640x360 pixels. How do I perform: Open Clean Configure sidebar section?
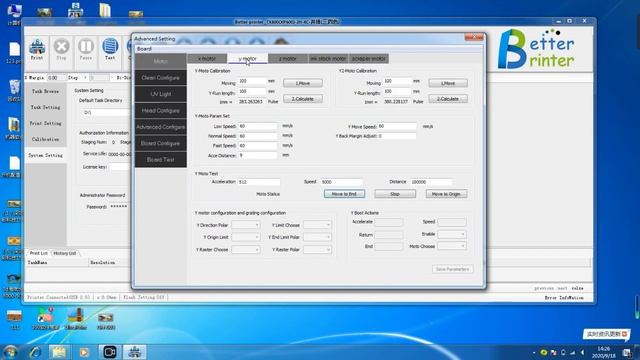click(x=161, y=78)
